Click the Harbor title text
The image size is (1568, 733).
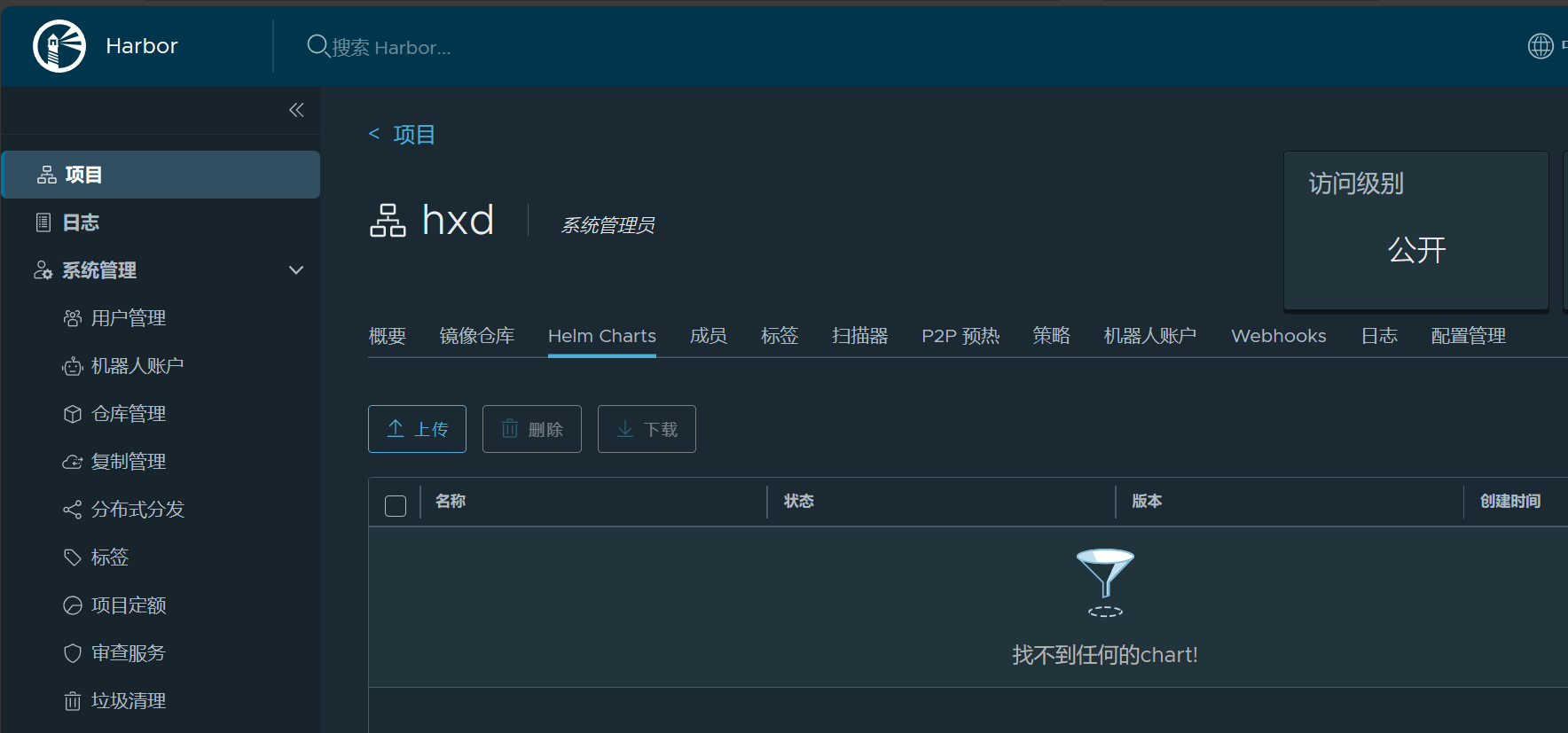[x=142, y=46]
